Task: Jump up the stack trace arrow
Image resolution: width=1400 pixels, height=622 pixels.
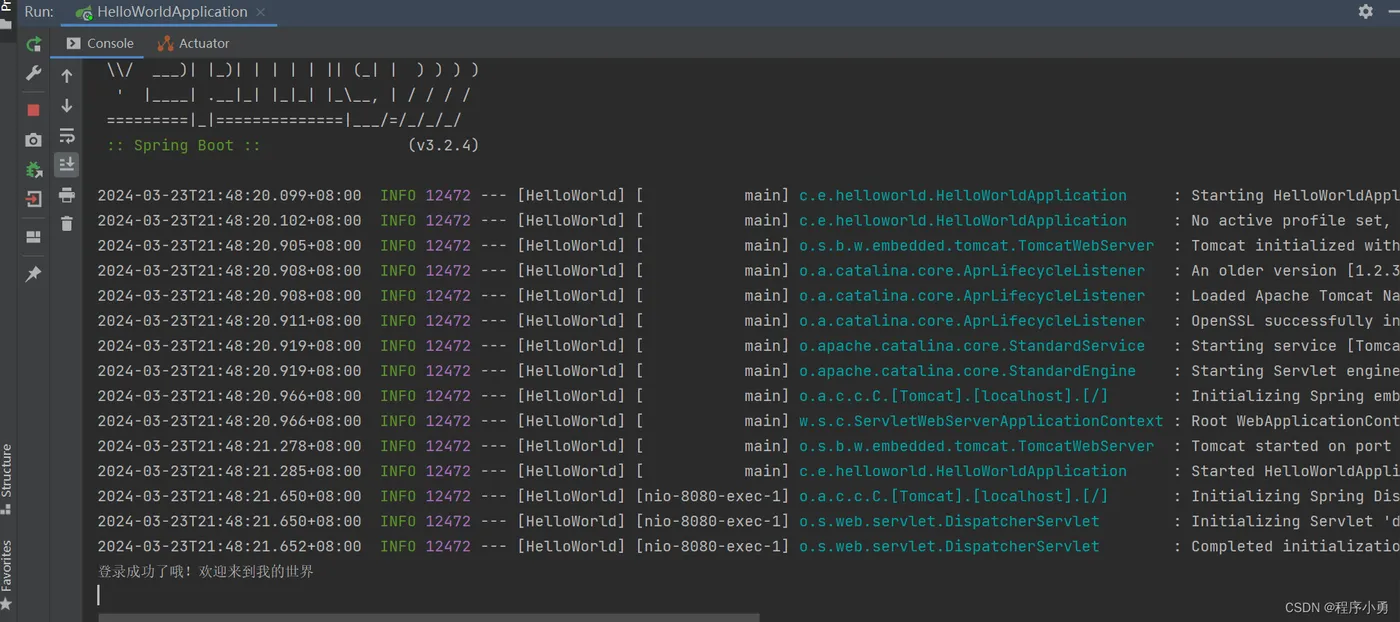Action: click(x=67, y=76)
